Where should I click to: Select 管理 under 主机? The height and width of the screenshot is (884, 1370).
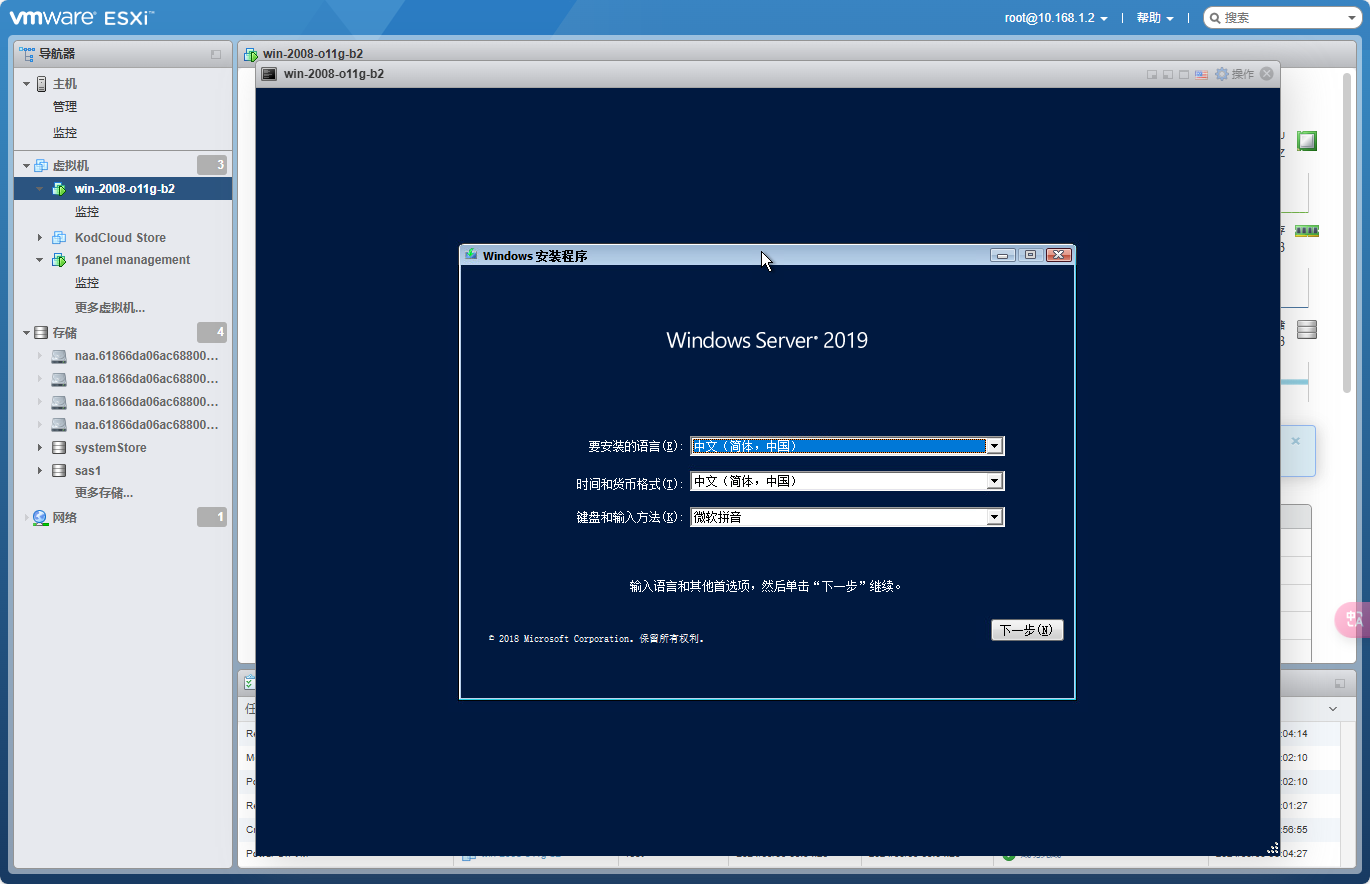[65, 107]
